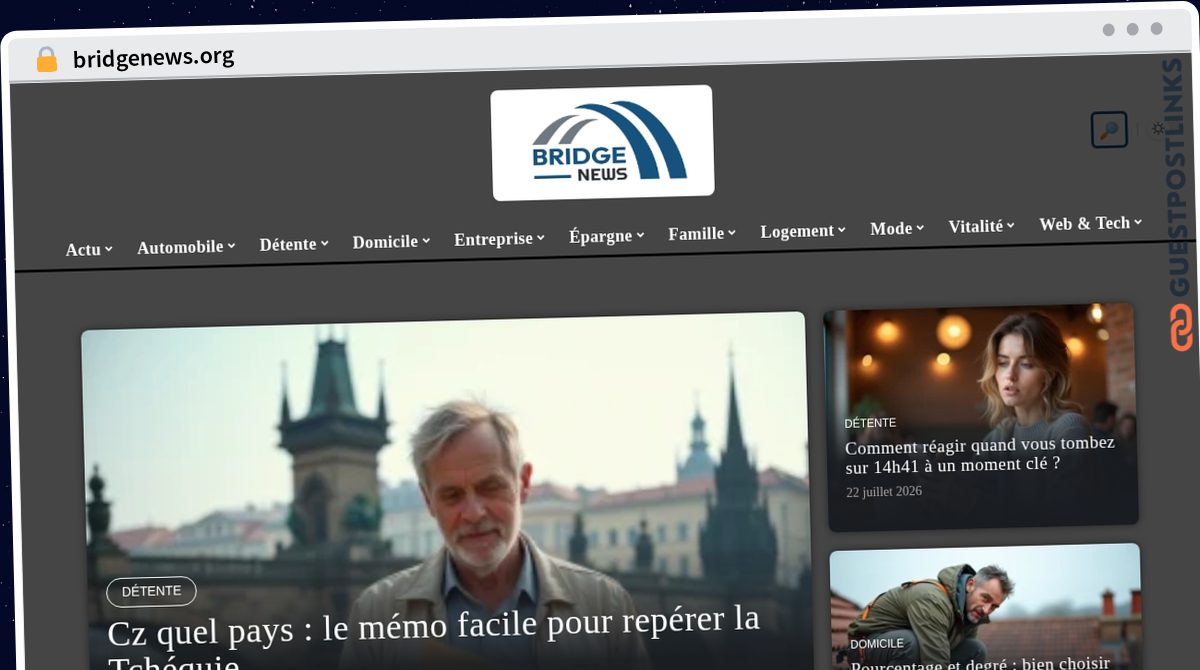Open the Entreprise menu

tap(499, 239)
